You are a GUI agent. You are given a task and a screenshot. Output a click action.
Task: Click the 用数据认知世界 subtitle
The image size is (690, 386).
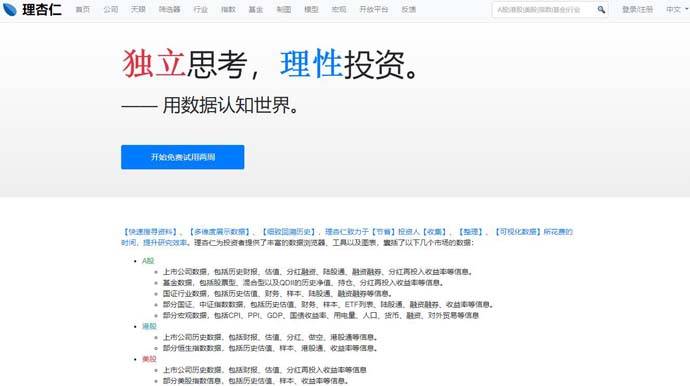coord(210,105)
